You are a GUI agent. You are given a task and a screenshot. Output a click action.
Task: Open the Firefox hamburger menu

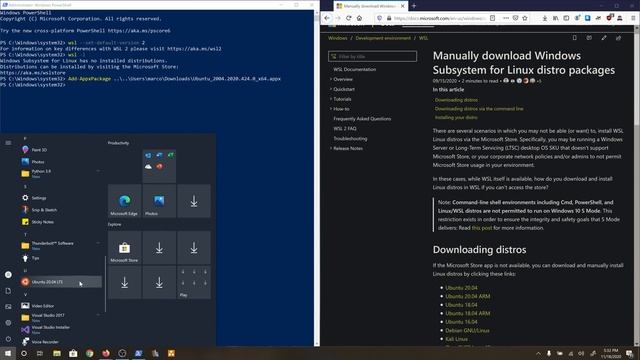click(x=633, y=18)
